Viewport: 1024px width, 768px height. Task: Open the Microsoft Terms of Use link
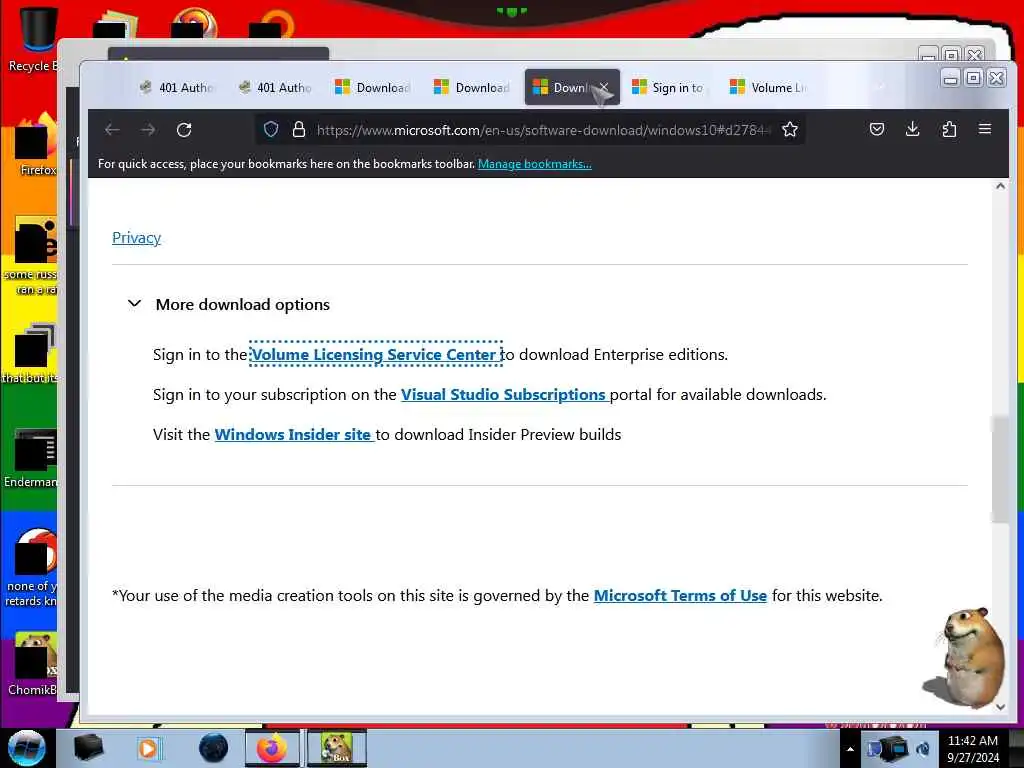coord(680,596)
